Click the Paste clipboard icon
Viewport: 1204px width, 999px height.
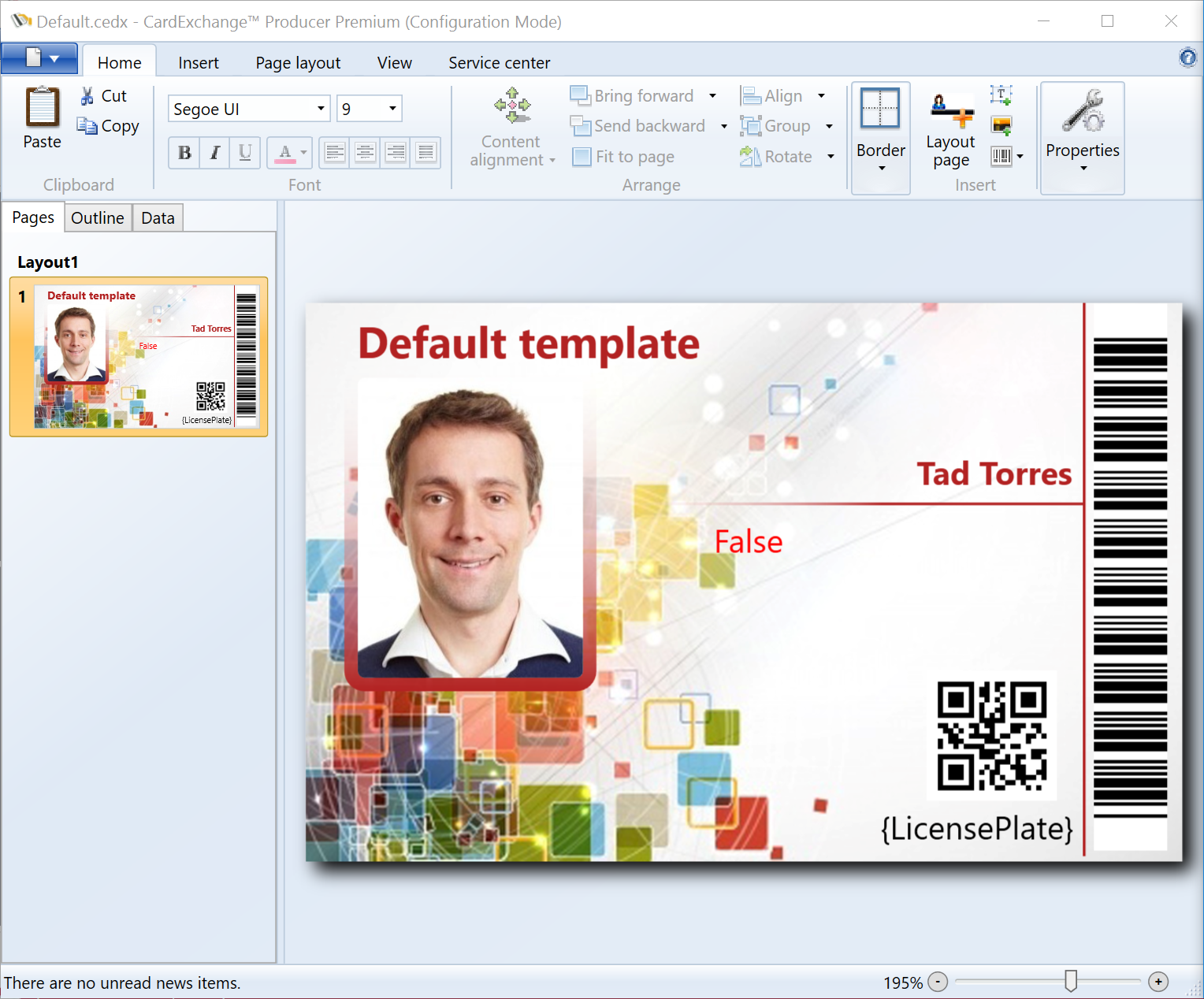point(43,107)
